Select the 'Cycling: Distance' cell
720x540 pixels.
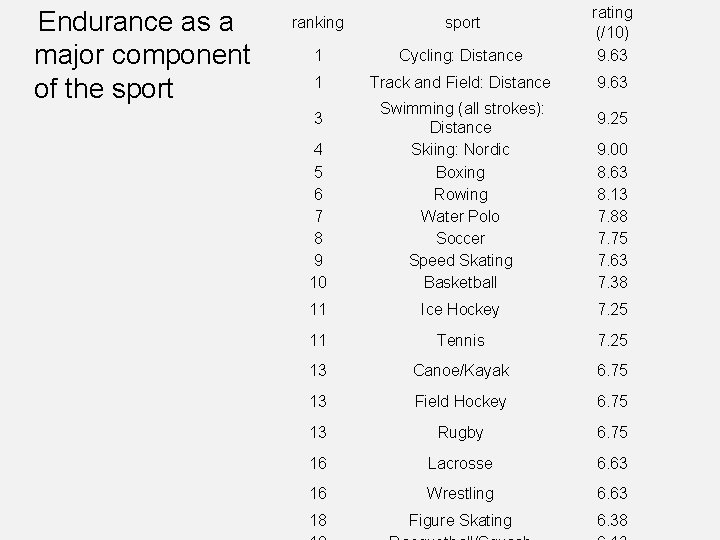(460, 56)
